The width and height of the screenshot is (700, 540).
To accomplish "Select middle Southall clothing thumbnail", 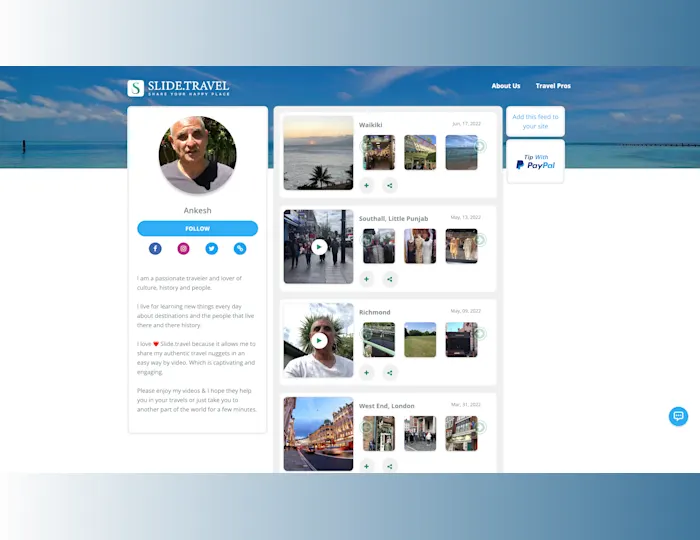I will pos(420,246).
